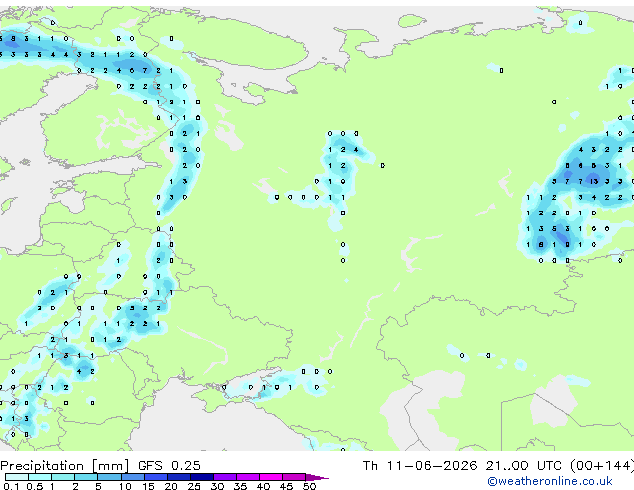634x490 pixels.
Task: Pick the 15–20 mm legend color cell
Action: 155,477
